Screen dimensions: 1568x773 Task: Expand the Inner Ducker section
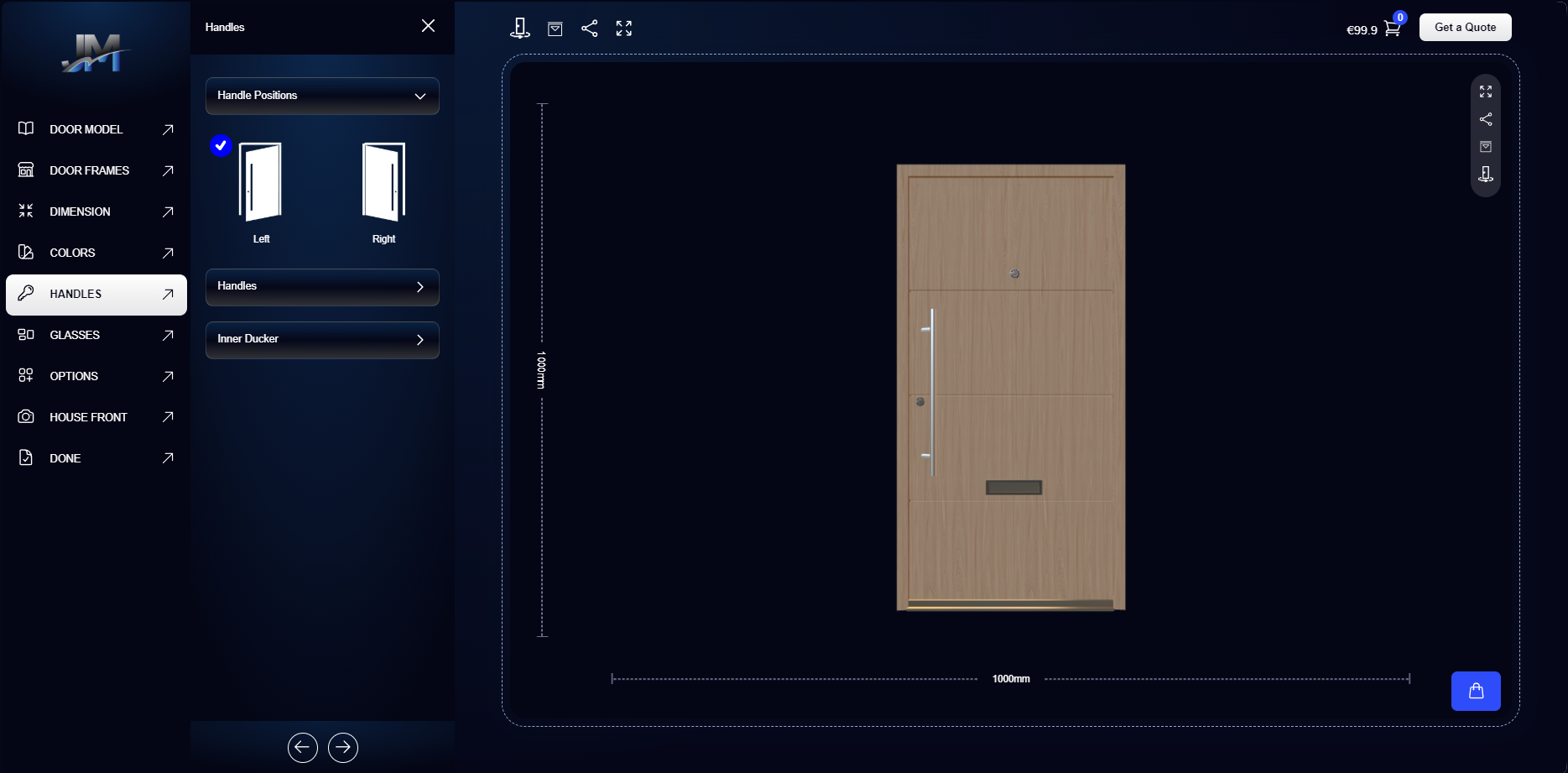point(322,340)
